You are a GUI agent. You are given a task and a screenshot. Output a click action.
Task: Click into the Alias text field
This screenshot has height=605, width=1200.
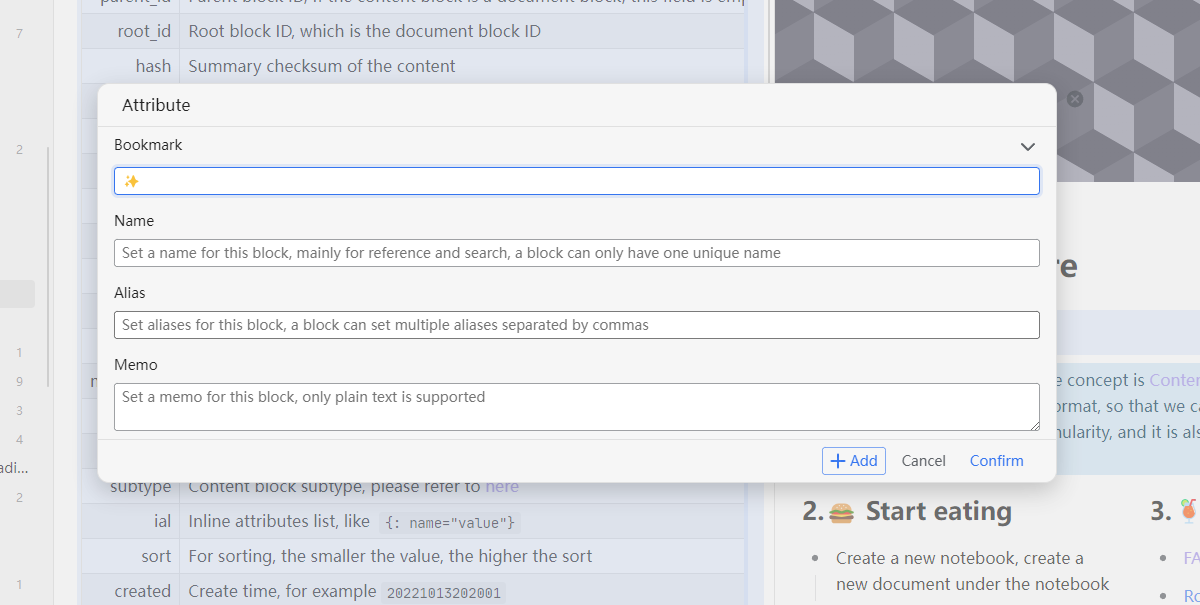point(577,325)
